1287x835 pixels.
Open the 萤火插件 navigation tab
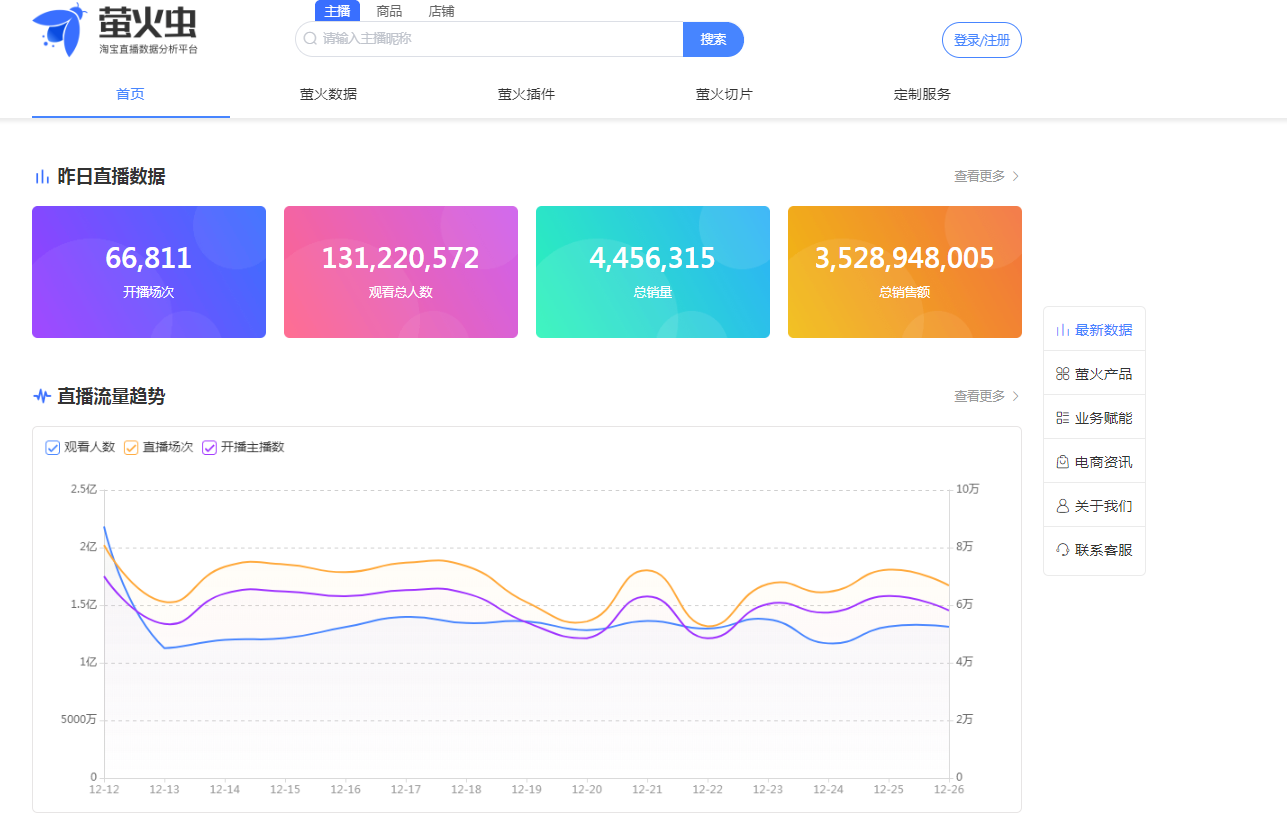click(x=526, y=94)
